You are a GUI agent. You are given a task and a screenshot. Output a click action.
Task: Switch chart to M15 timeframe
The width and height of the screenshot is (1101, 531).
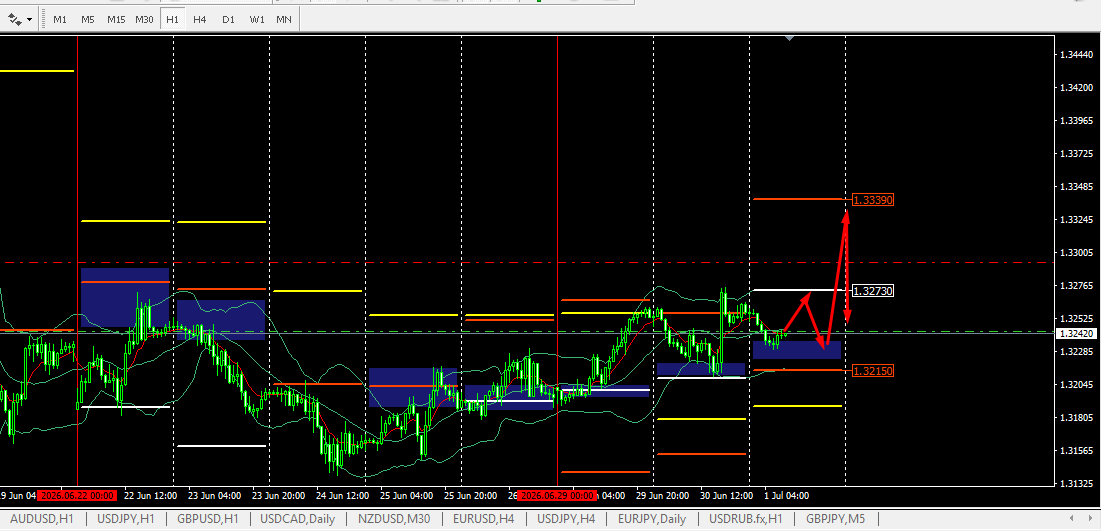tap(116, 19)
